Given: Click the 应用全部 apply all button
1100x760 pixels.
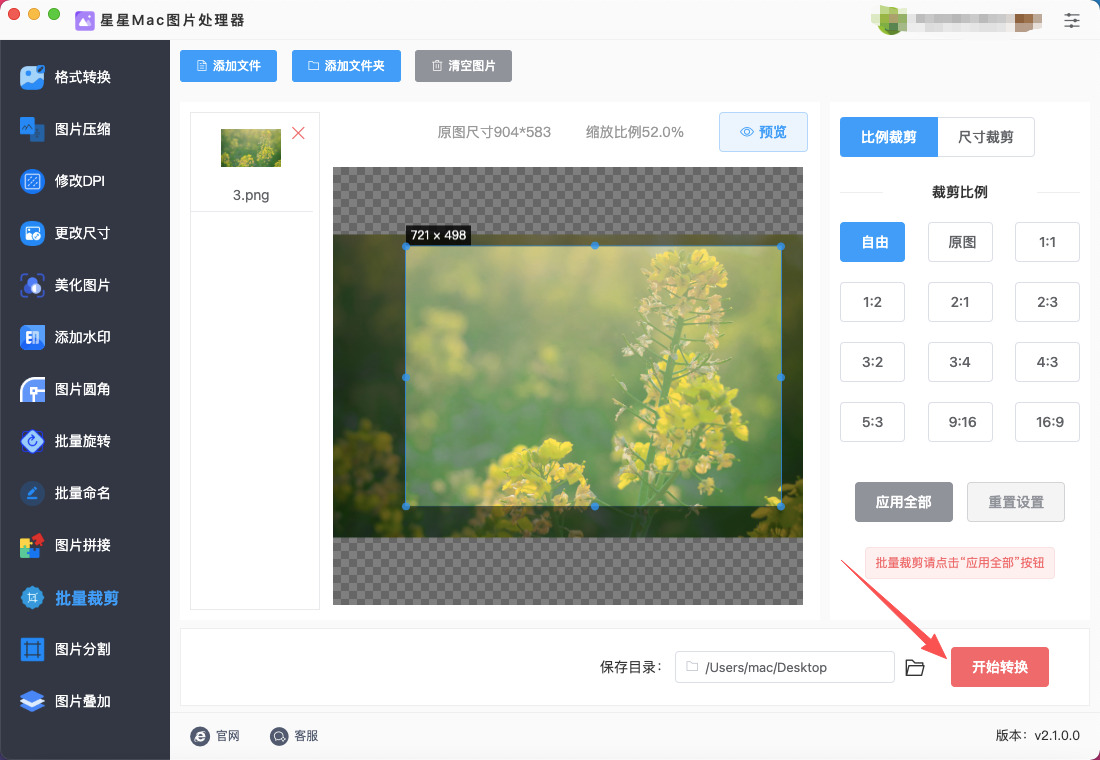Looking at the screenshot, I should coord(904,502).
